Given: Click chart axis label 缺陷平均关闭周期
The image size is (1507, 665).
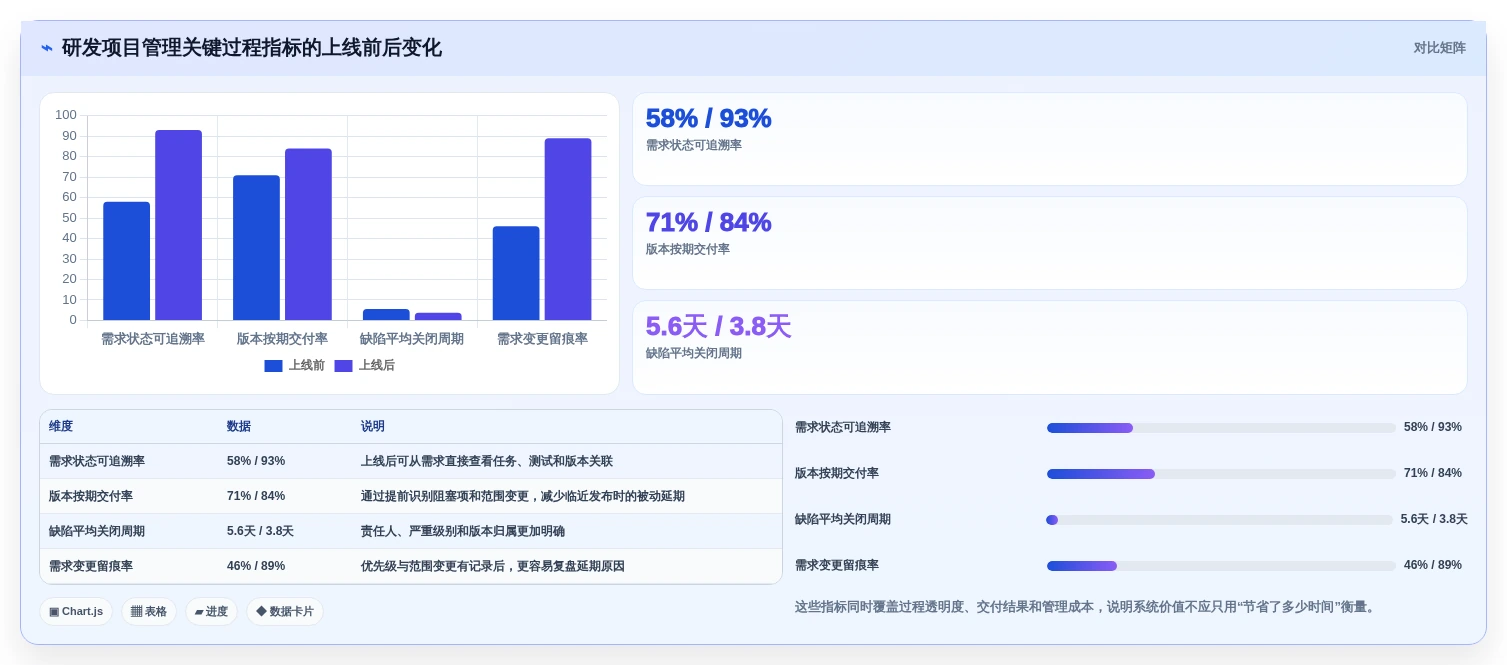Looking at the screenshot, I should 412,339.
